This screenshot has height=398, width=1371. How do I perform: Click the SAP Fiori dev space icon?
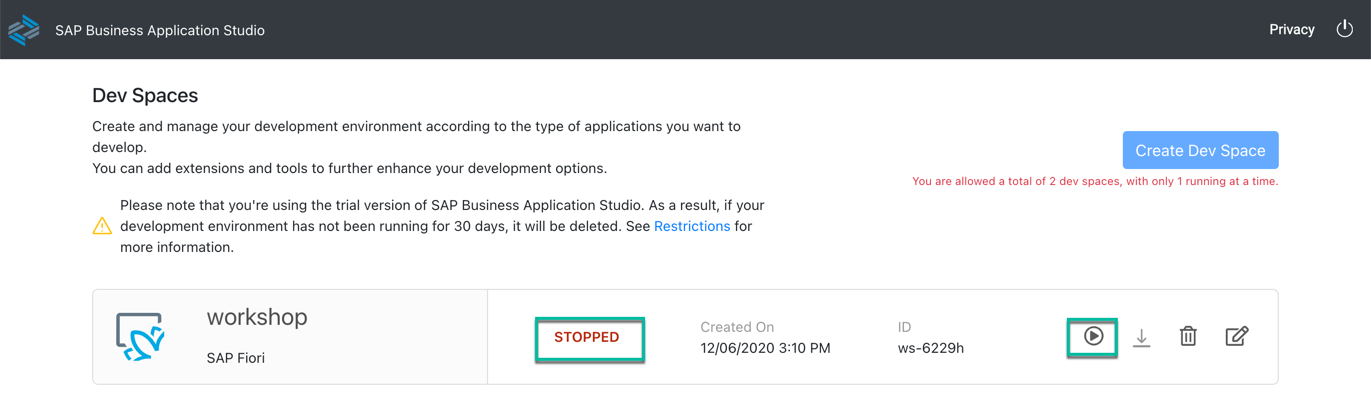click(140, 337)
